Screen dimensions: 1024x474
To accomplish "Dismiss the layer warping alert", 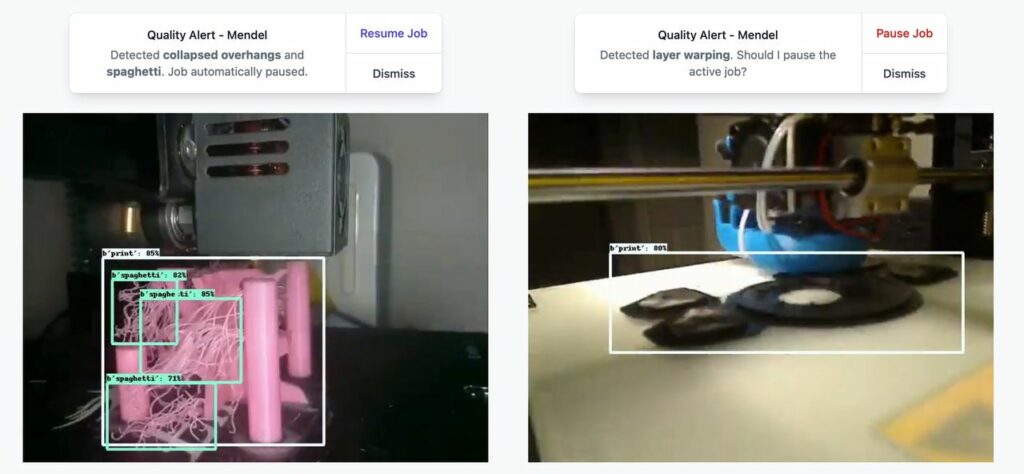I will [x=903, y=73].
